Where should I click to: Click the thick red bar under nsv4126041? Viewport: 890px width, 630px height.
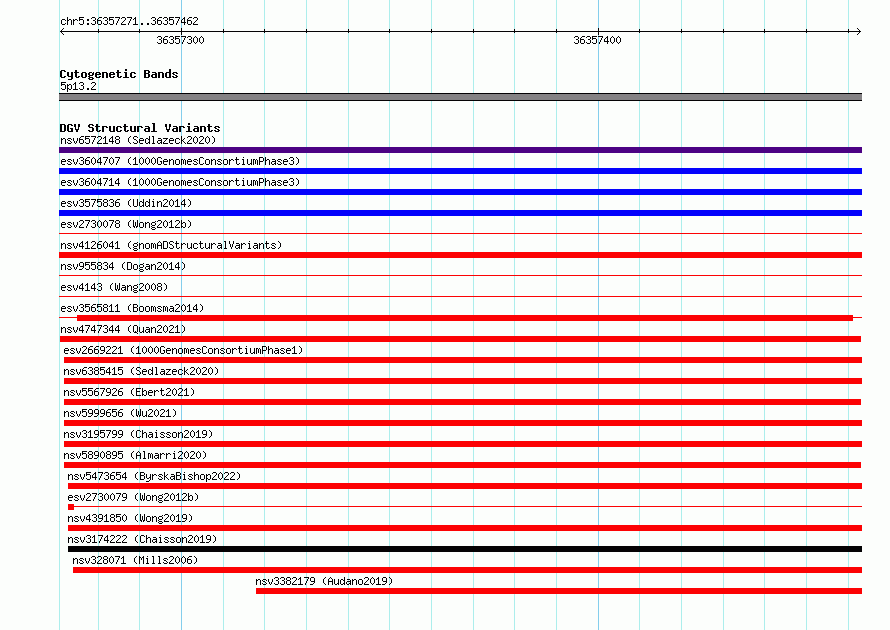point(460,255)
